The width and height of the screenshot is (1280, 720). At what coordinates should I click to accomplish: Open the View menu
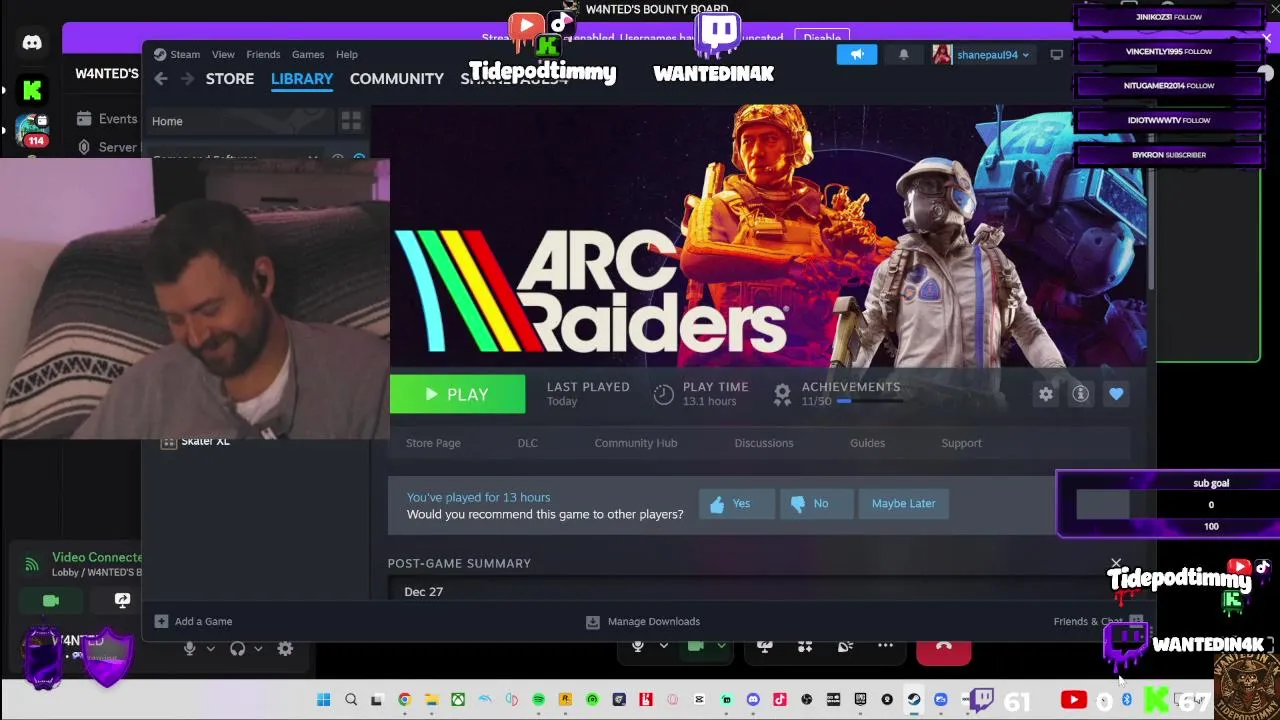pyautogui.click(x=223, y=54)
